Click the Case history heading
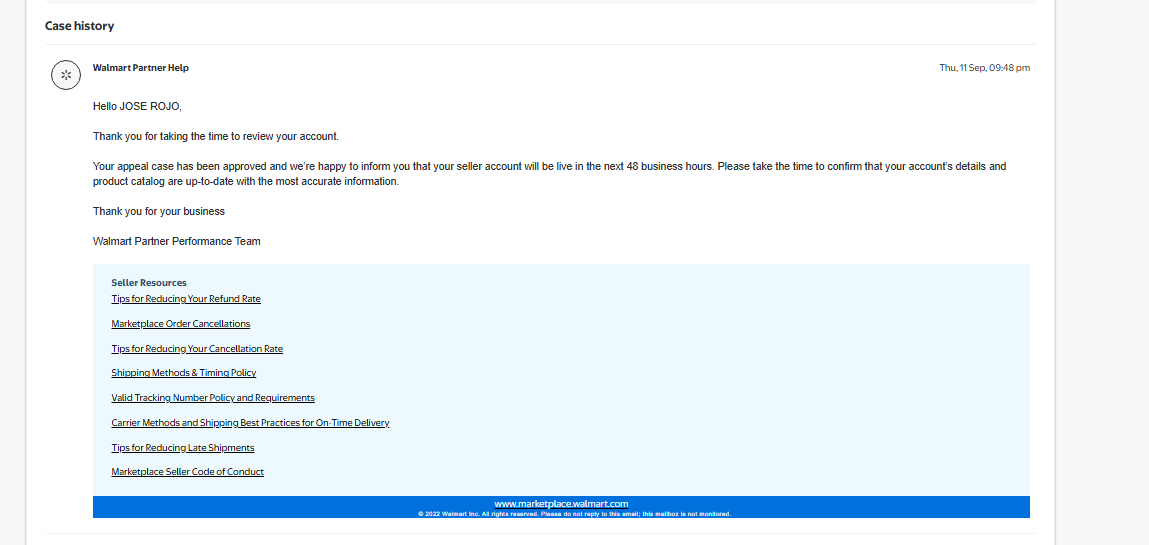Viewport: 1149px width, 545px height. [79, 26]
